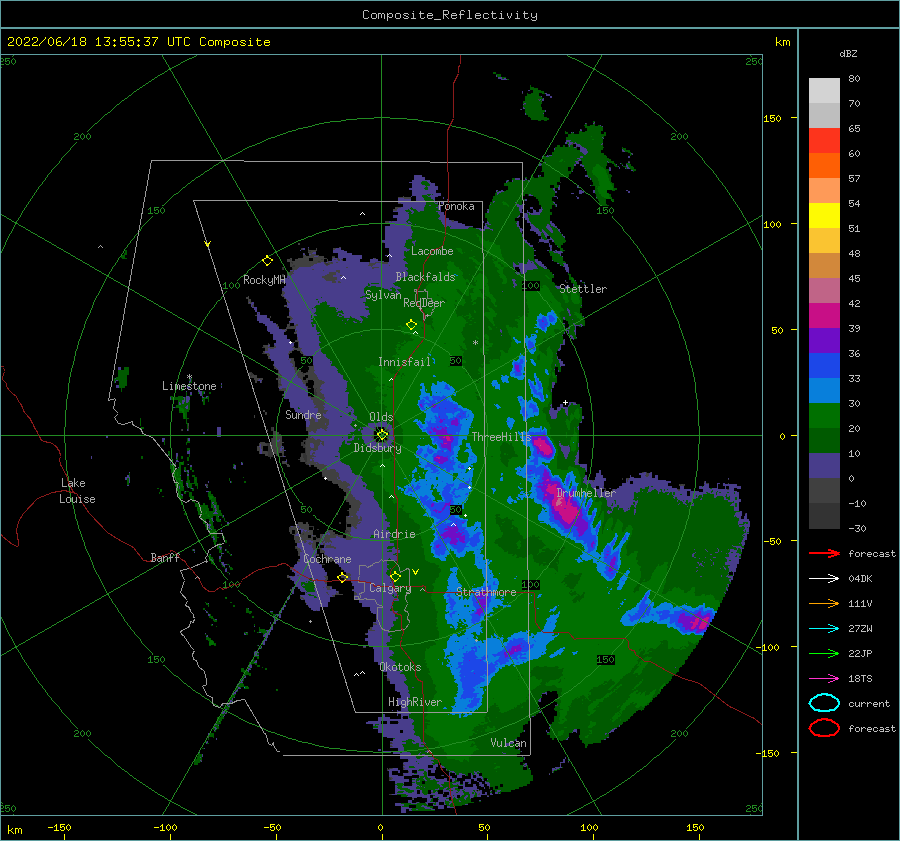Click the Ponoka town label
Screen dimensions: 900x841
pyautogui.click(x=456, y=207)
